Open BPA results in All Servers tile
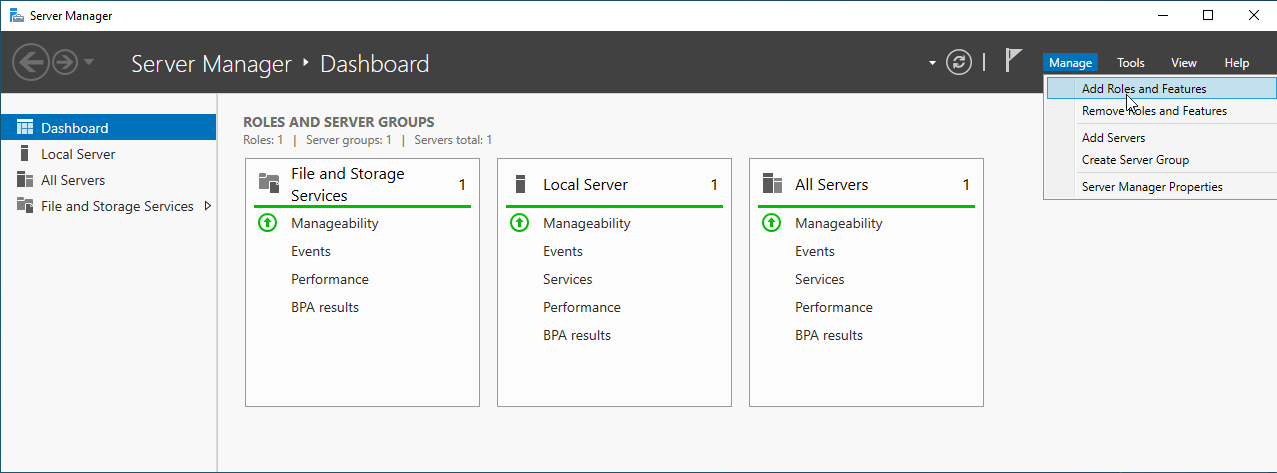This screenshot has height=473, width=1277. (829, 335)
